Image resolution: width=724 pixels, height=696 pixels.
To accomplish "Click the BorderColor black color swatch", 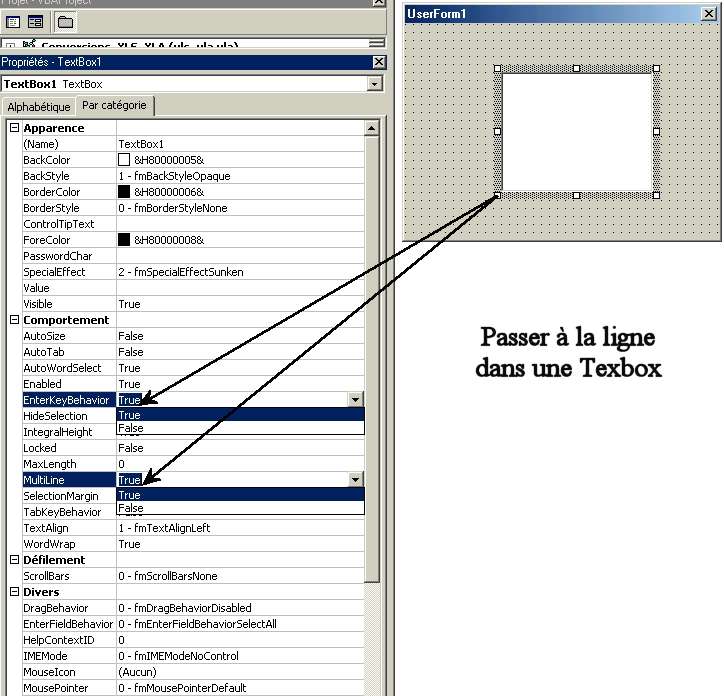I will click(124, 192).
